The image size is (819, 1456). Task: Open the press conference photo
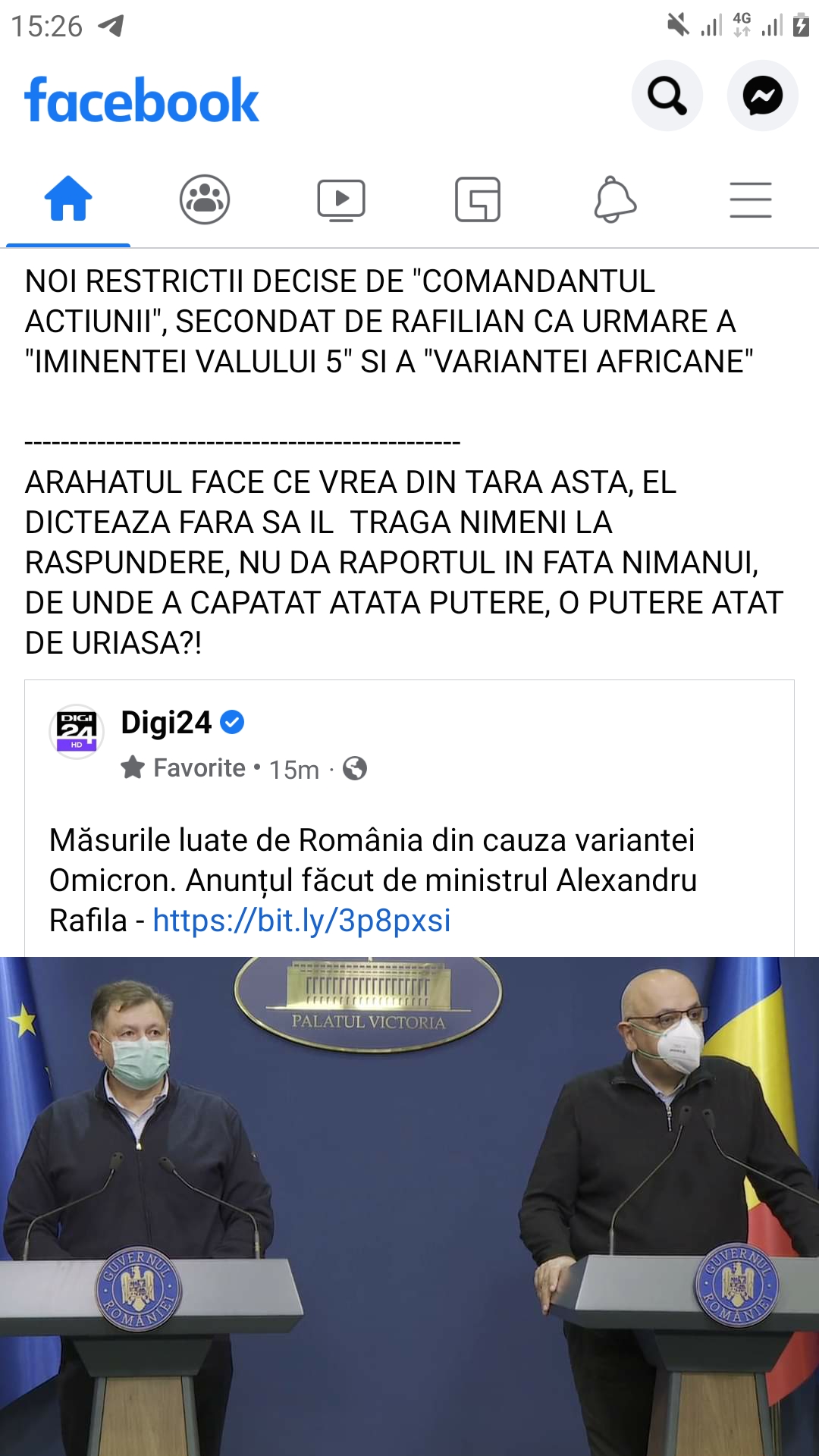[x=409, y=1206]
